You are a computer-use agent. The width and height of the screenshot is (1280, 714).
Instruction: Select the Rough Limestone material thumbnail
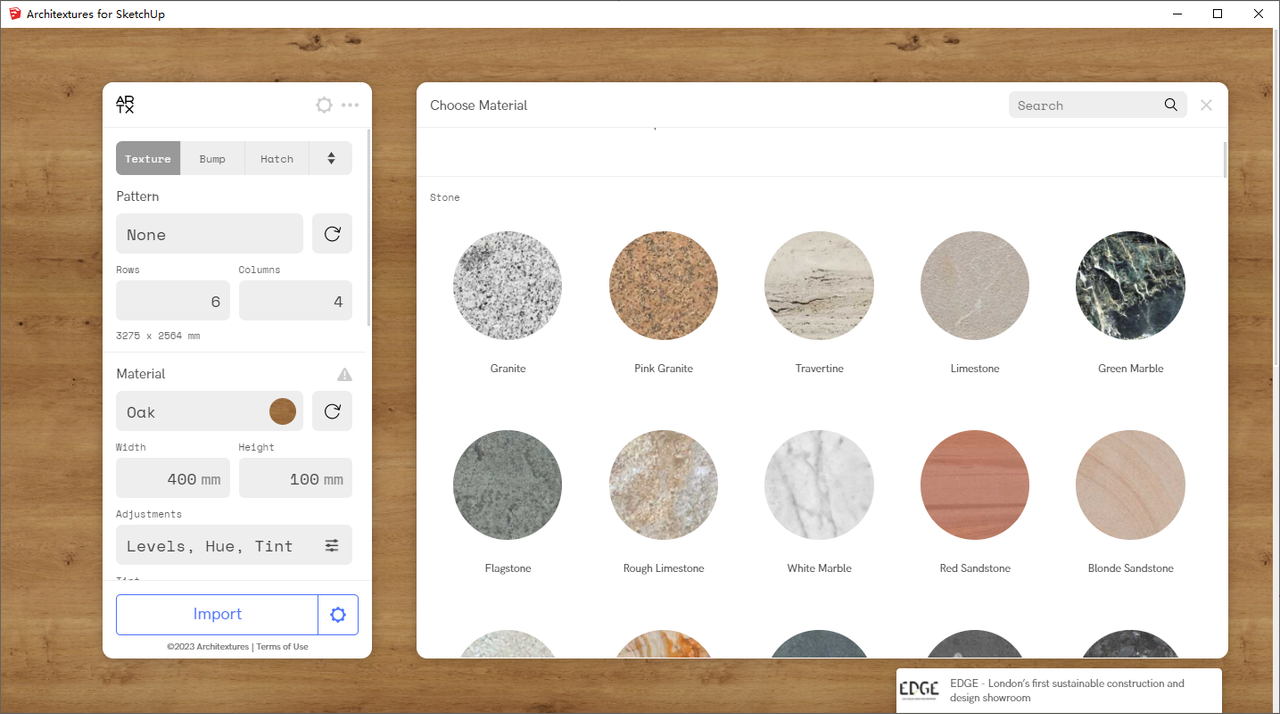[x=663, y=485]
